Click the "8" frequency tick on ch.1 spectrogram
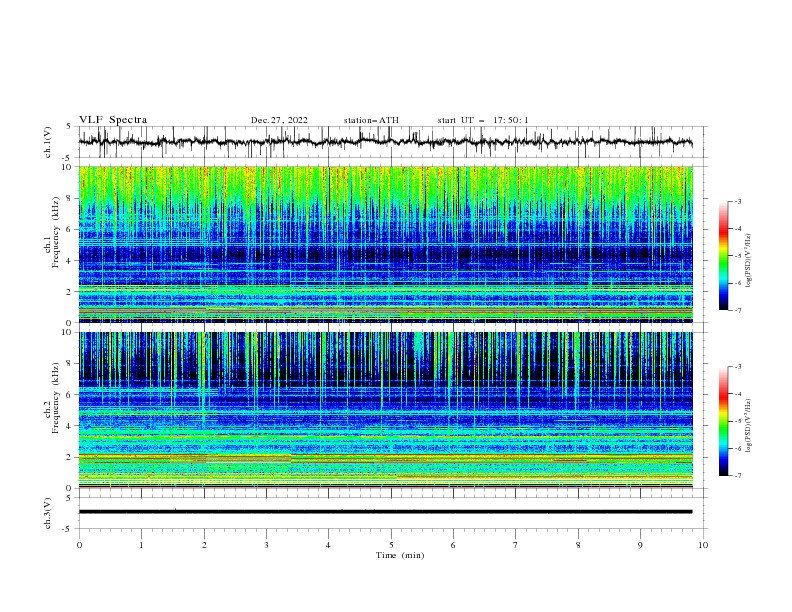 point(70,198)
